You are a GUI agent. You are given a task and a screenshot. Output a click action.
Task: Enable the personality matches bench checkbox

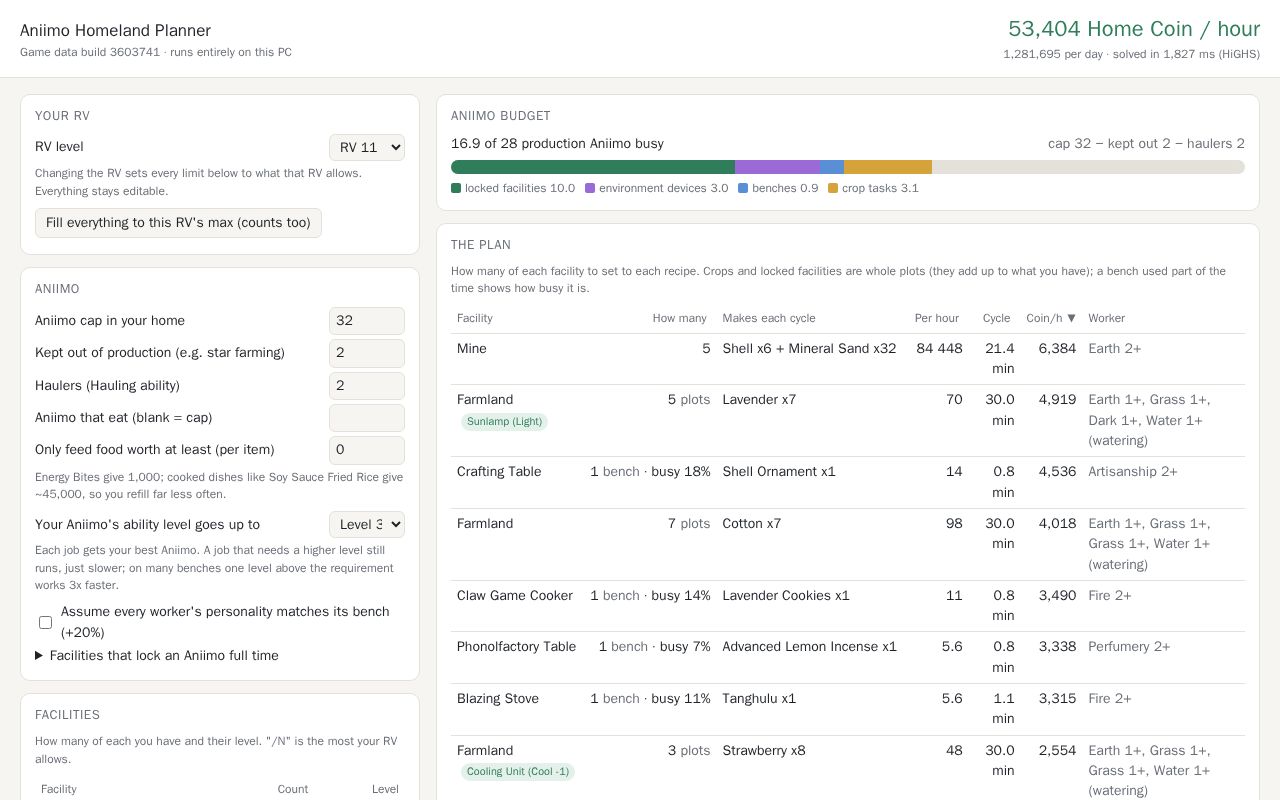click(45, 622)
